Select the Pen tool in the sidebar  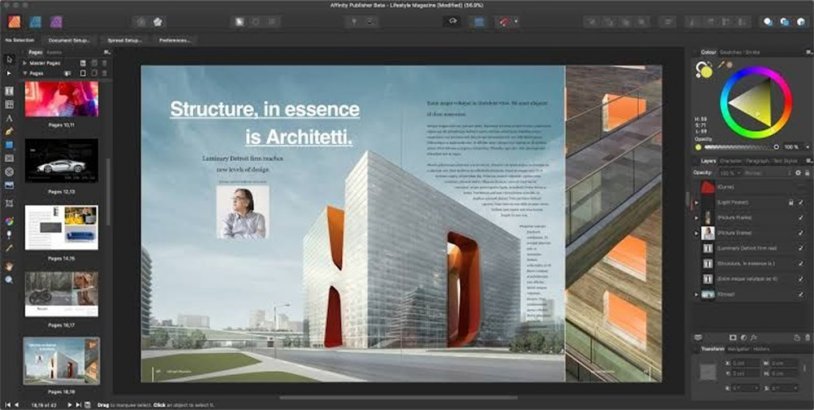[x=9, y=131]
